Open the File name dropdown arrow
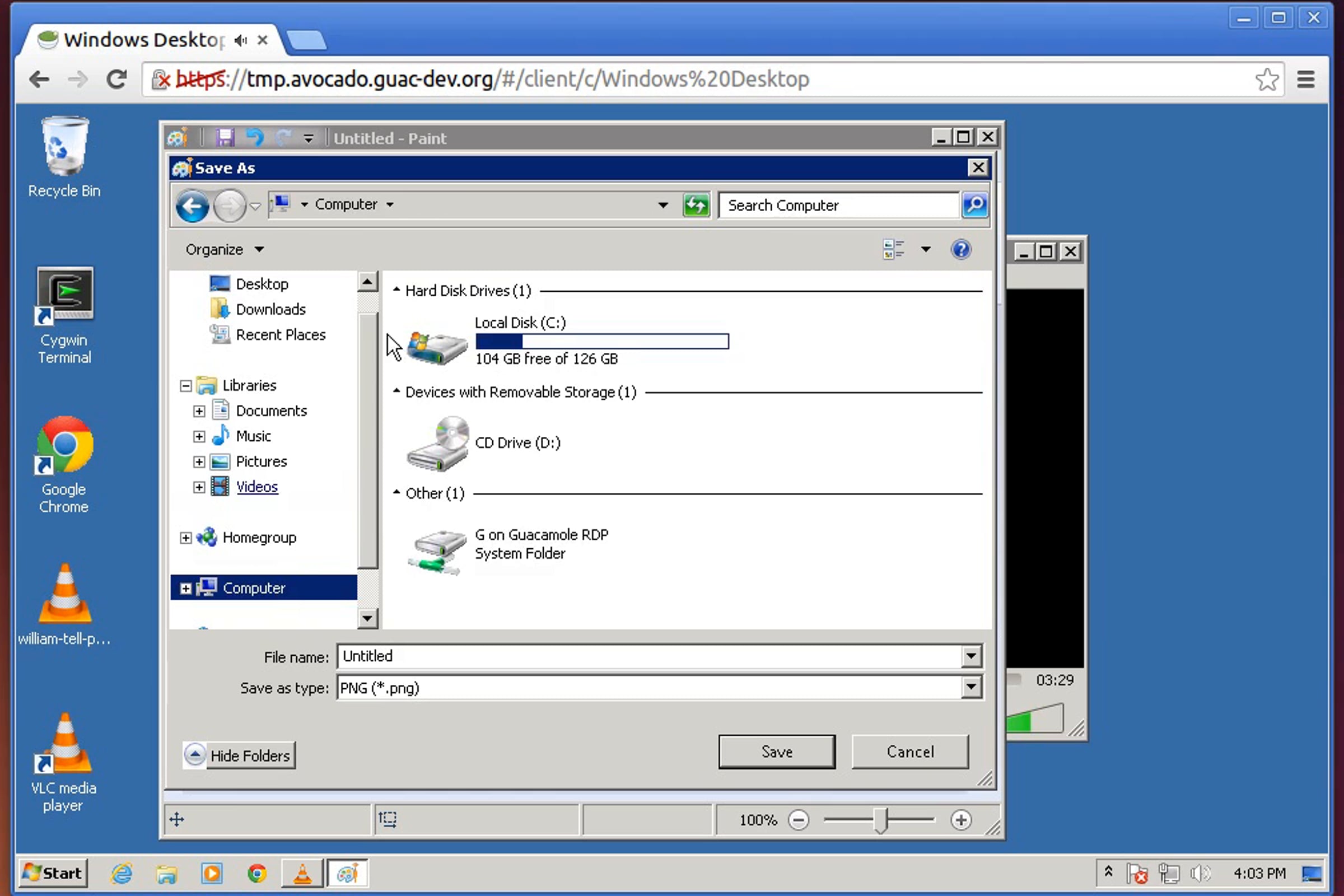This screenshot has width=1344, height=896. coord(971,656)
